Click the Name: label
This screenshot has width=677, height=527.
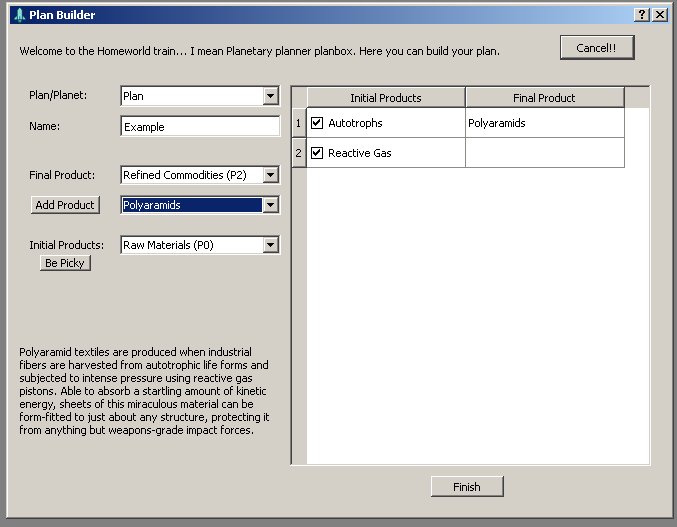(x=44, y=126)
